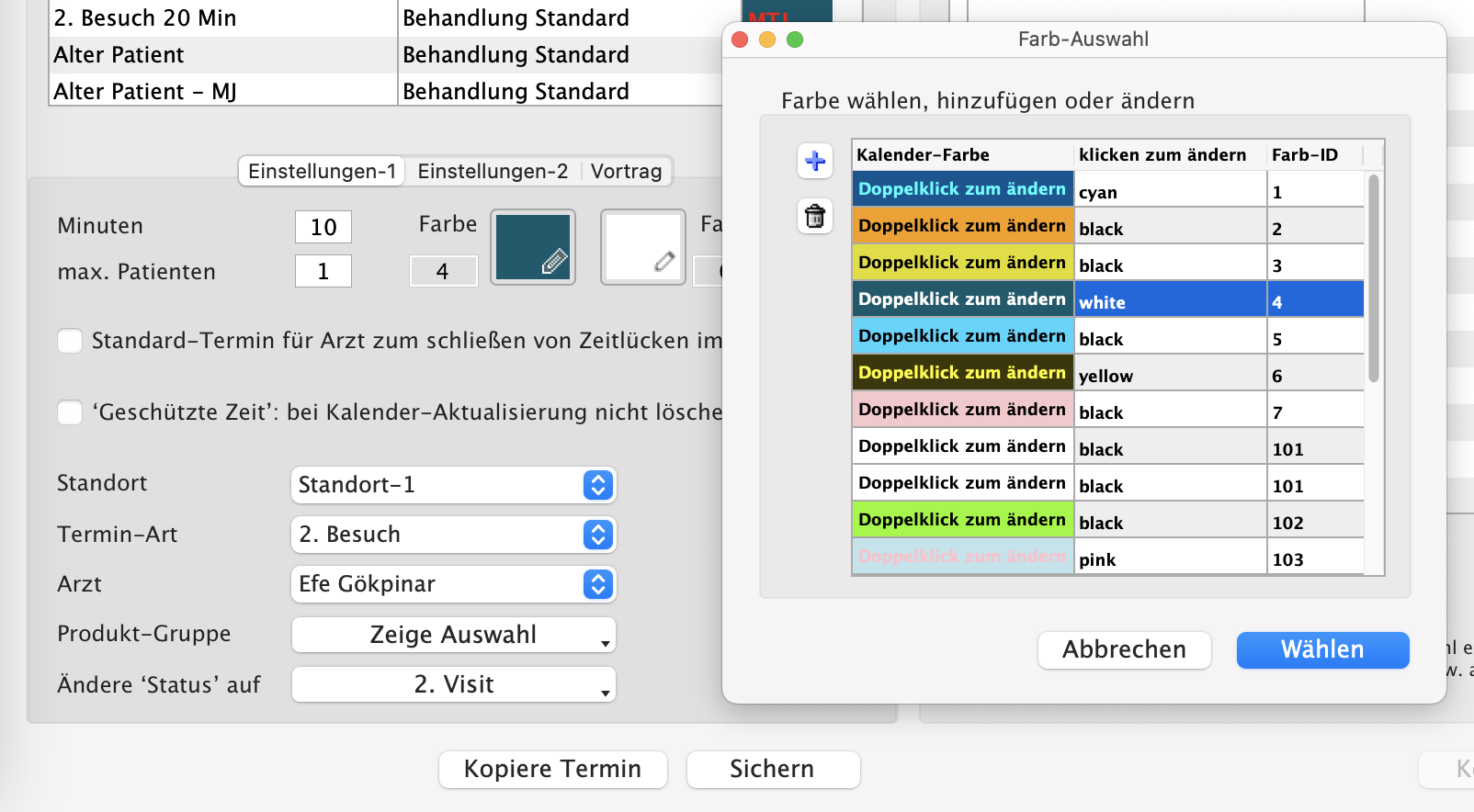Expand the Arzt selection dropdown
1474x812 pixels.
[453, 584]
